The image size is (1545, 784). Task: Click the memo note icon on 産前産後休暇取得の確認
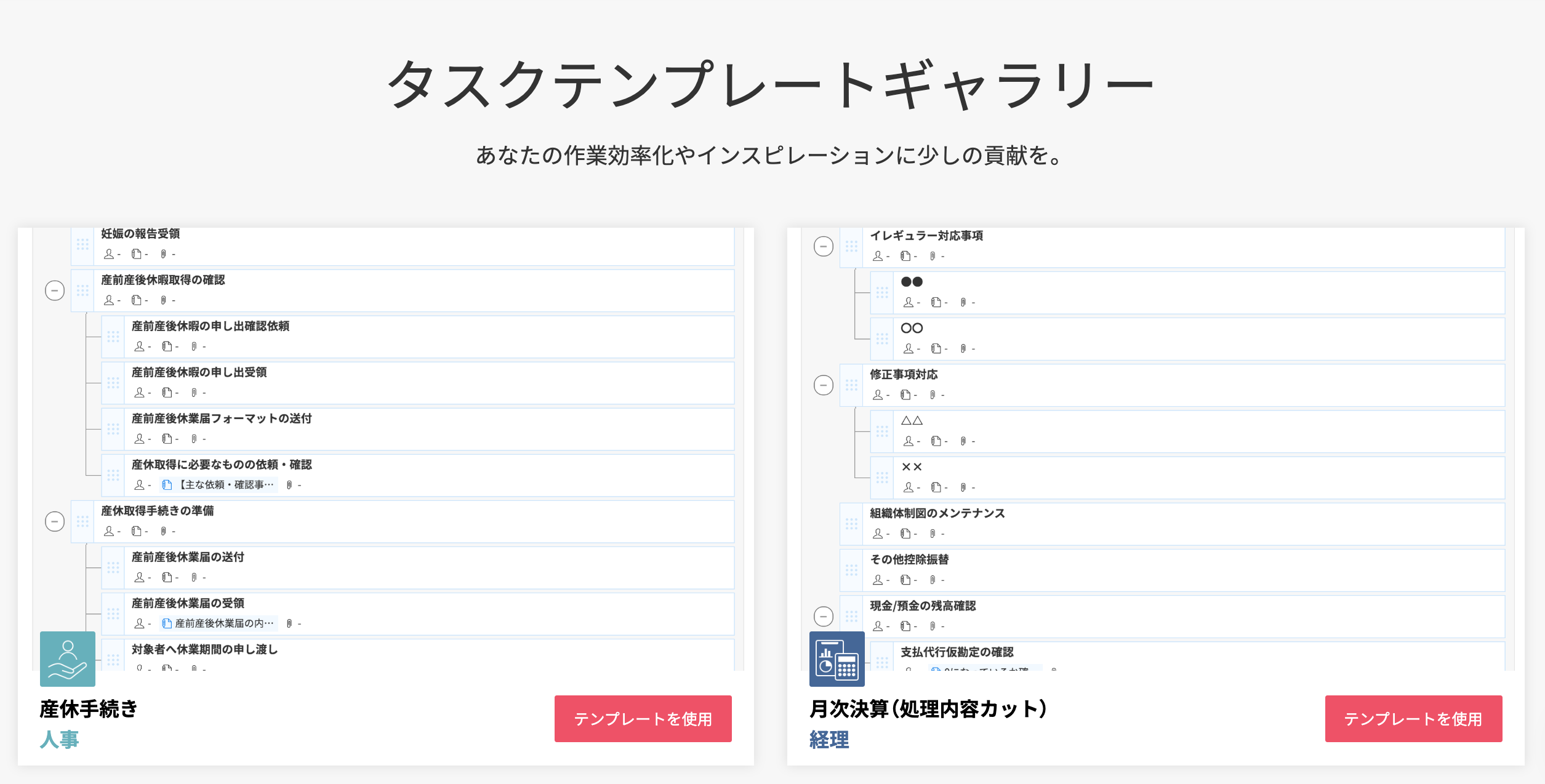point(137,300)
